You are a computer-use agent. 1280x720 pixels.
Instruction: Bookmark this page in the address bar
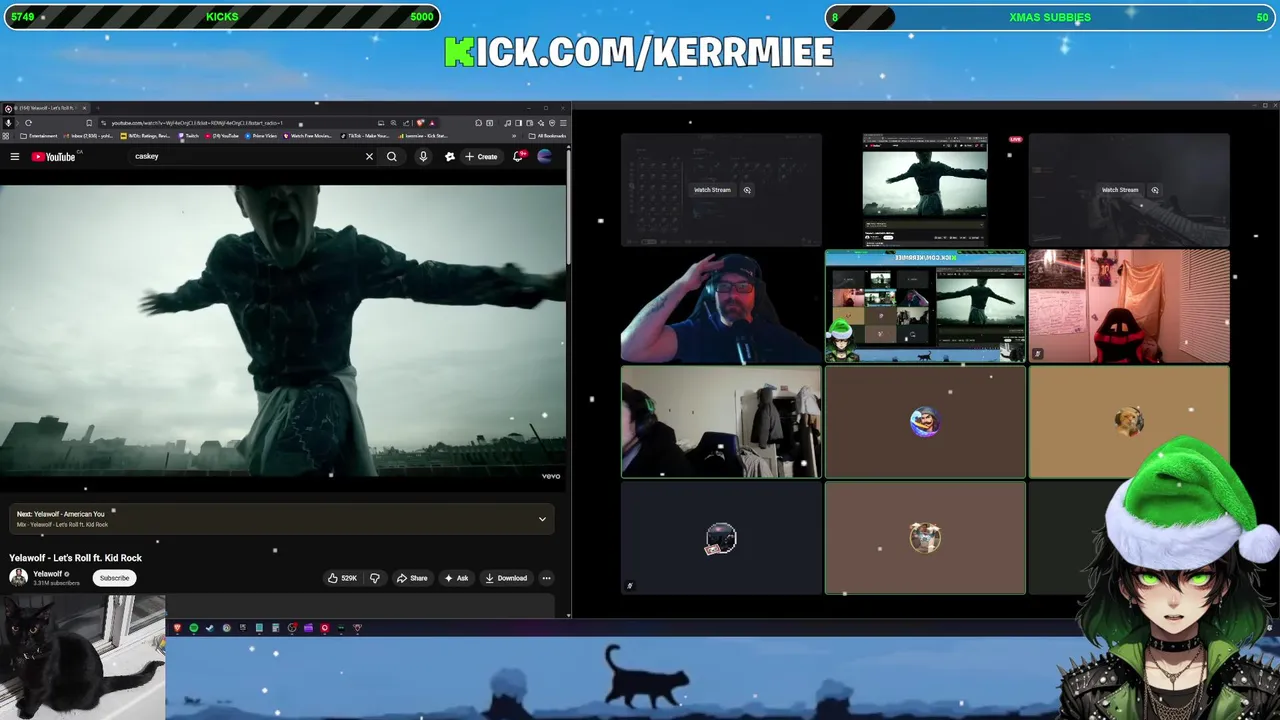tap(89, 123)
